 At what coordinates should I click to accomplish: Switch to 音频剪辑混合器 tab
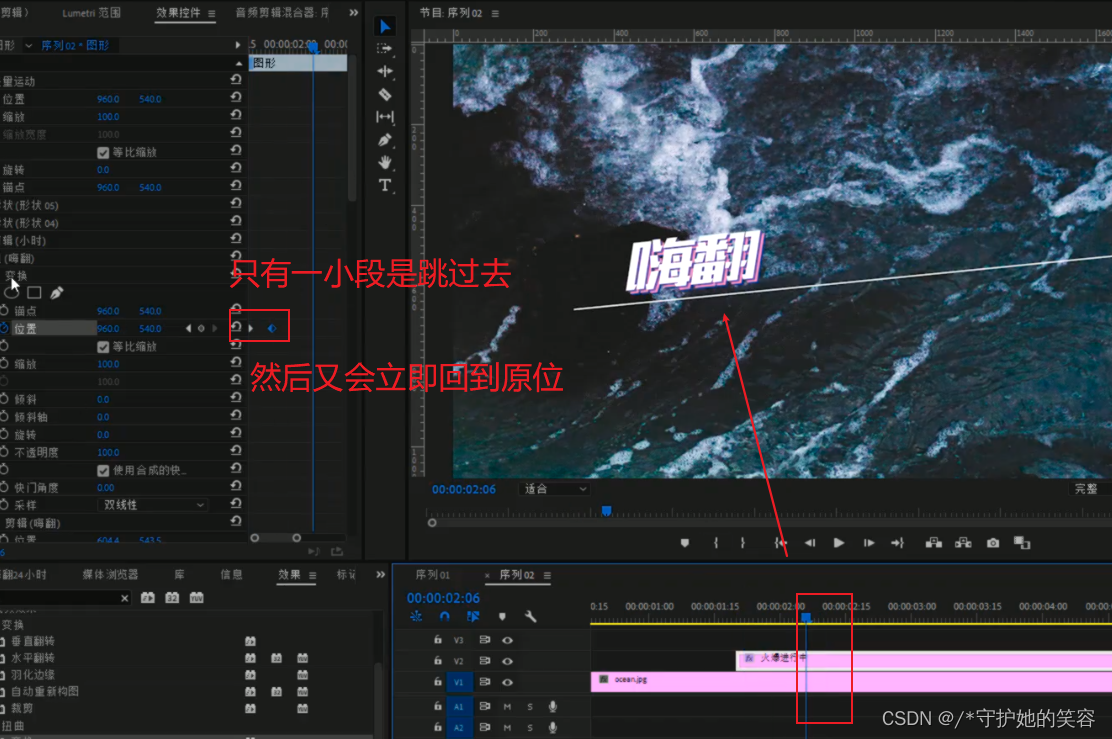(x=282, y=13)
